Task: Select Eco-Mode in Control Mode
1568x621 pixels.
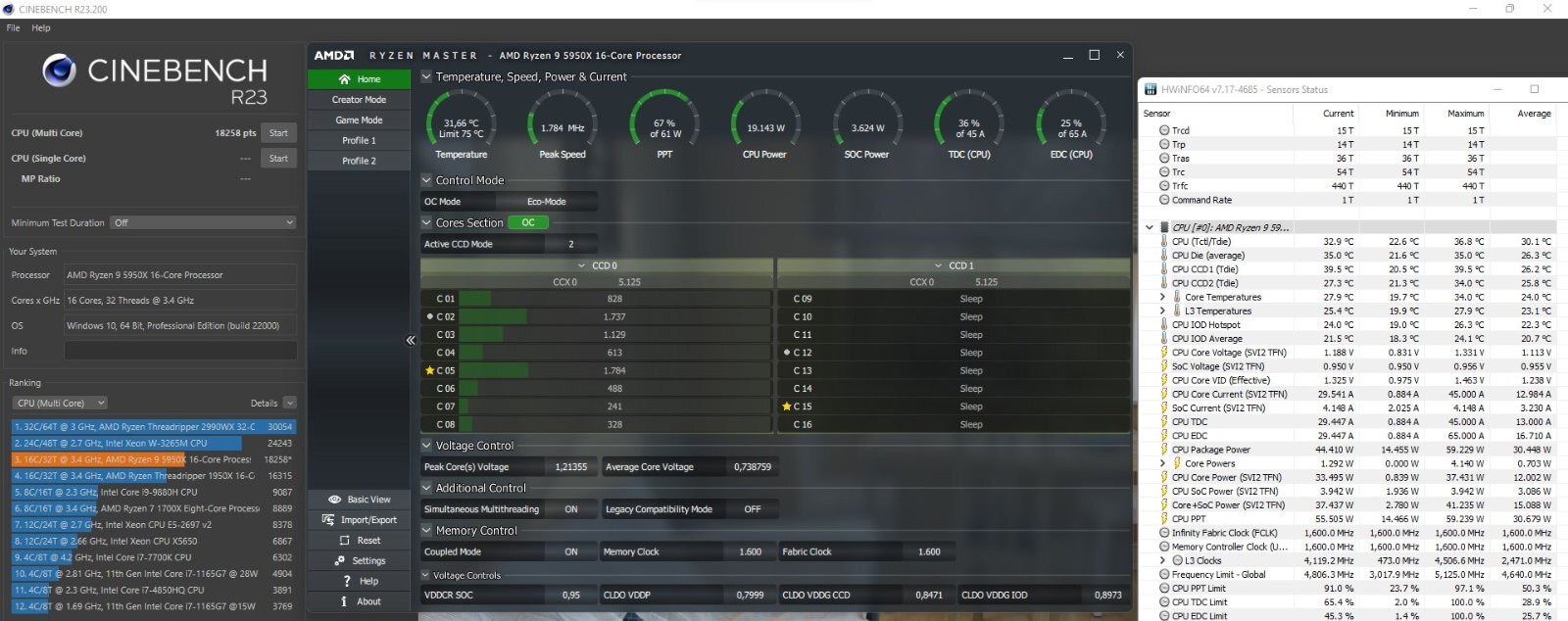Action: click(x=546, y=202)
